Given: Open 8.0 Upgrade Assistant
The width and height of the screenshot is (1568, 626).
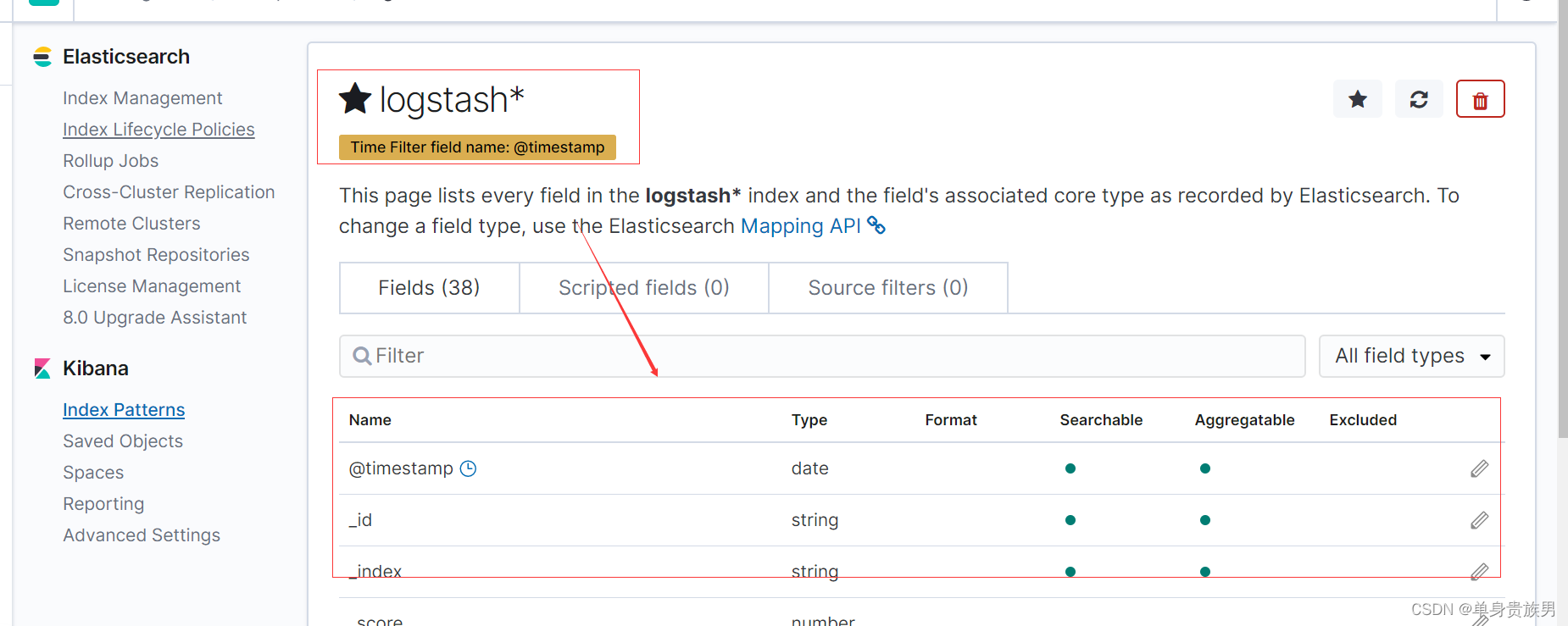Looking at the screenshot, I should coord(154,318).
